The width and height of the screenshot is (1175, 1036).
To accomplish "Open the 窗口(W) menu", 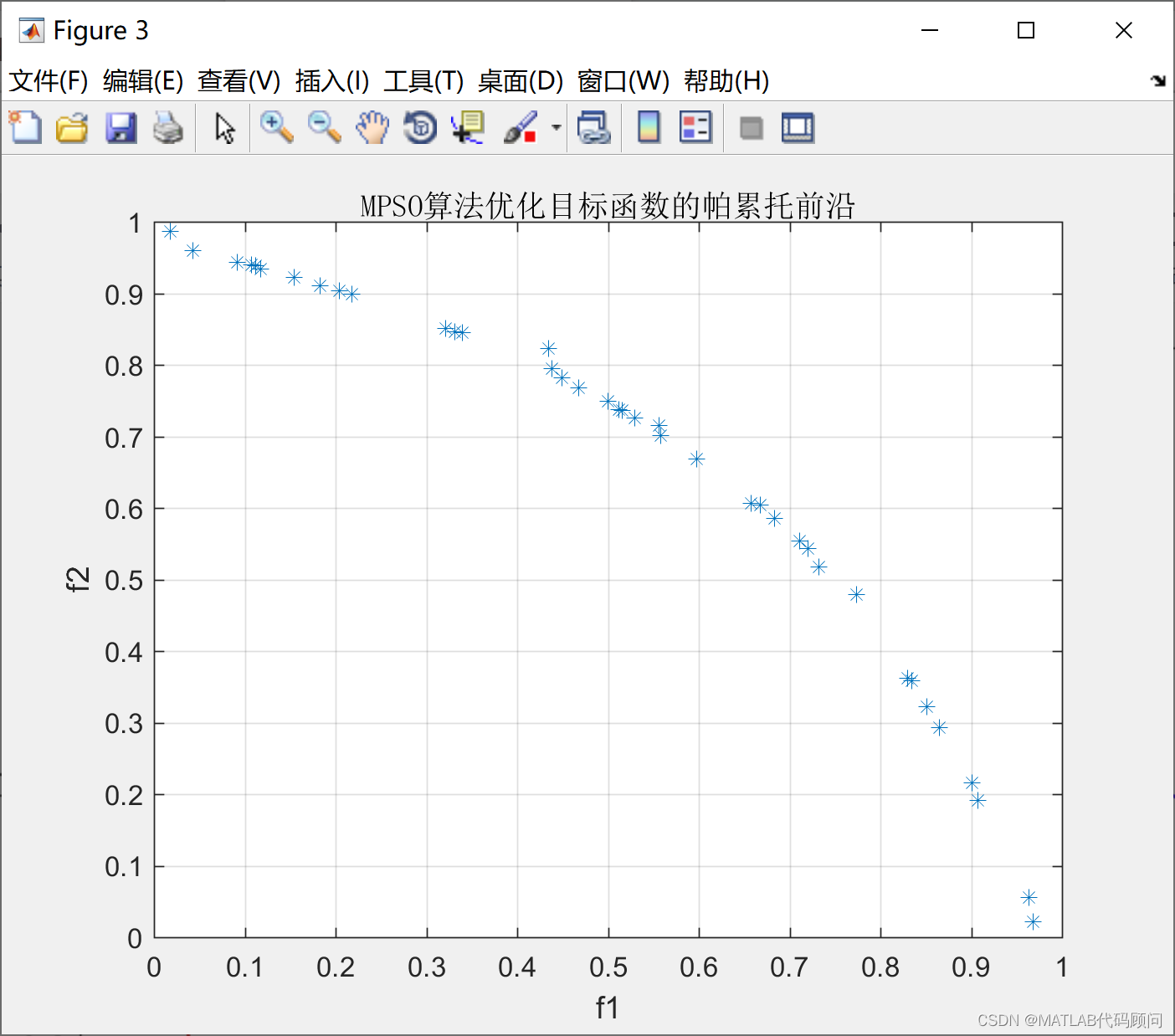I will pos(623,81).
